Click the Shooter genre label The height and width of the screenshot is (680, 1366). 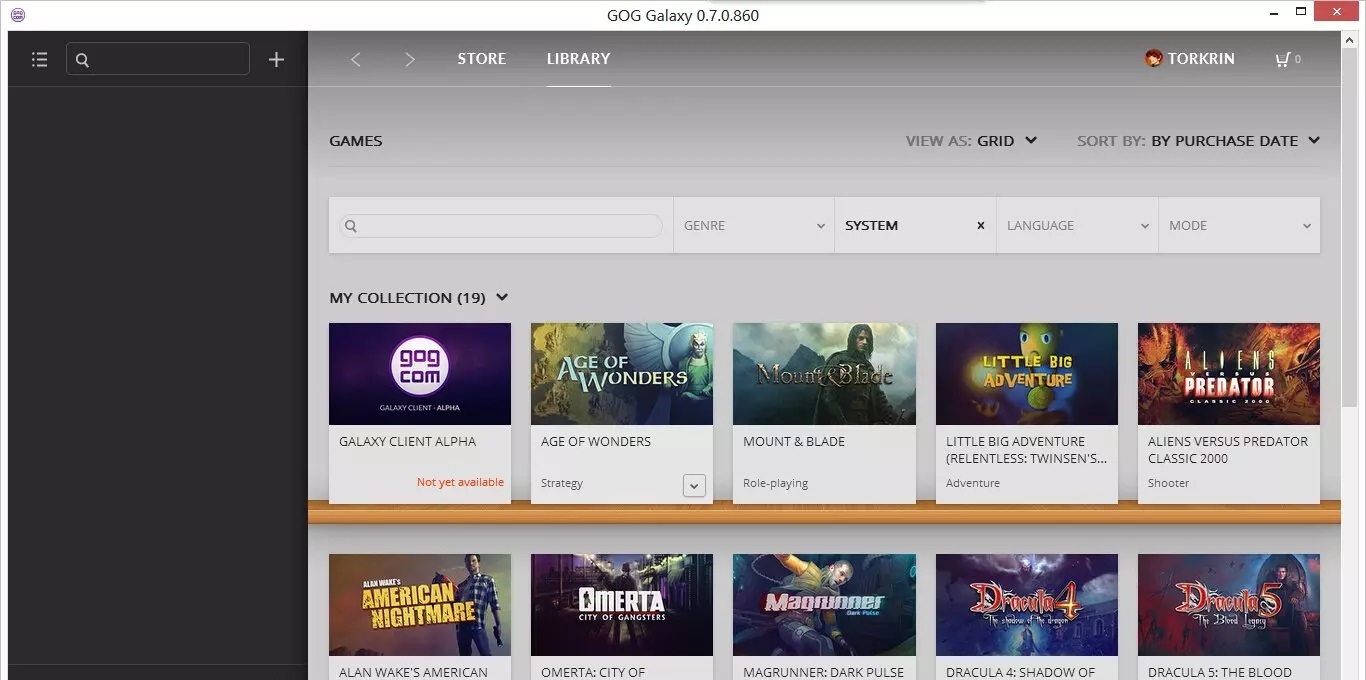coord(1169,483)
